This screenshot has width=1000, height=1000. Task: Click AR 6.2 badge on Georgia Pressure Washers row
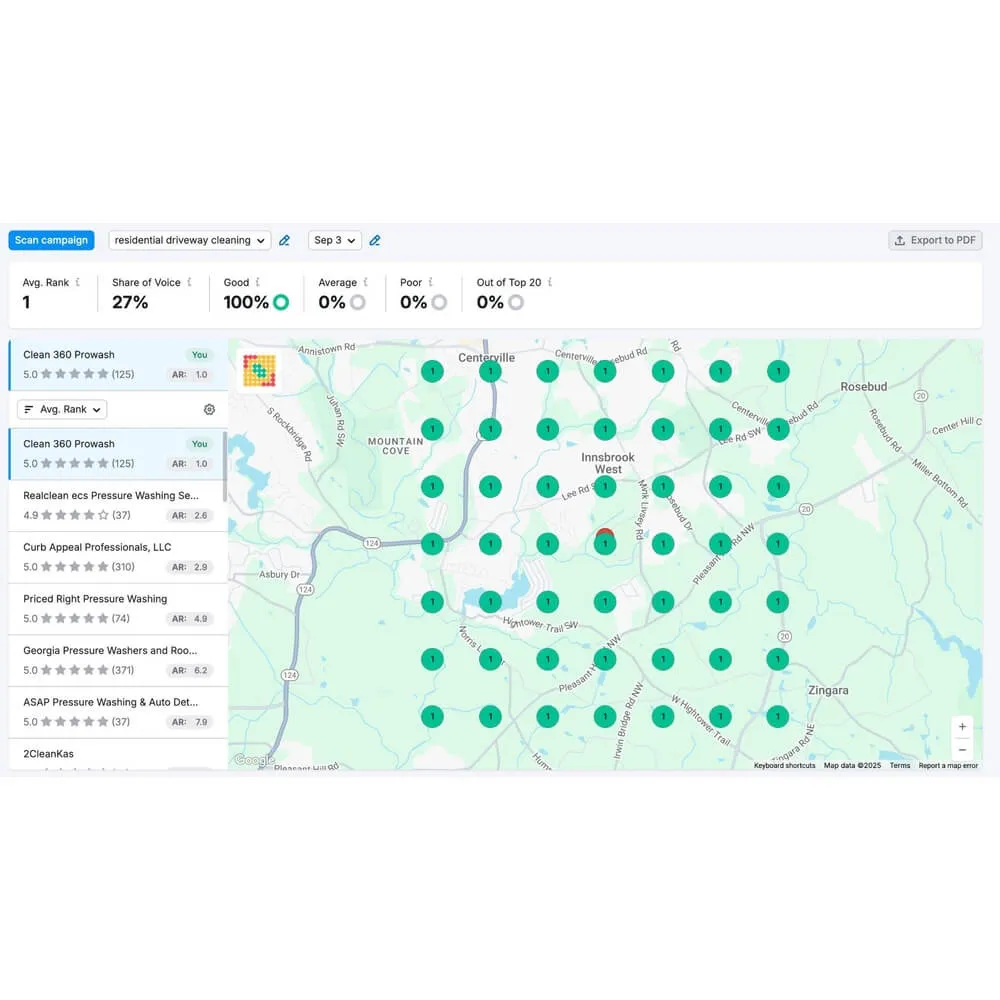(x=189, y=670)
